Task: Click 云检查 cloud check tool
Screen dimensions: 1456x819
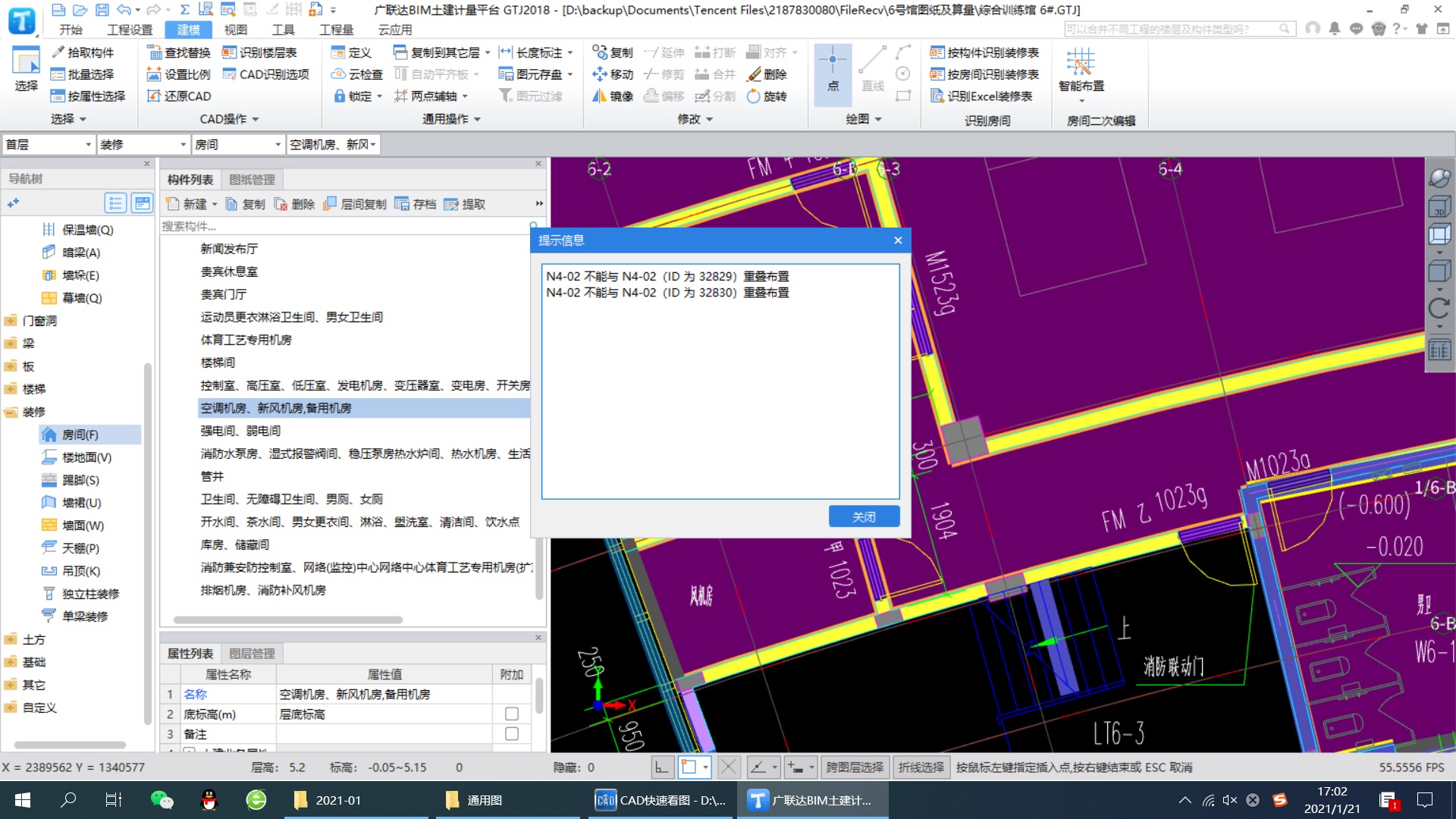Action: pos(358,74)
